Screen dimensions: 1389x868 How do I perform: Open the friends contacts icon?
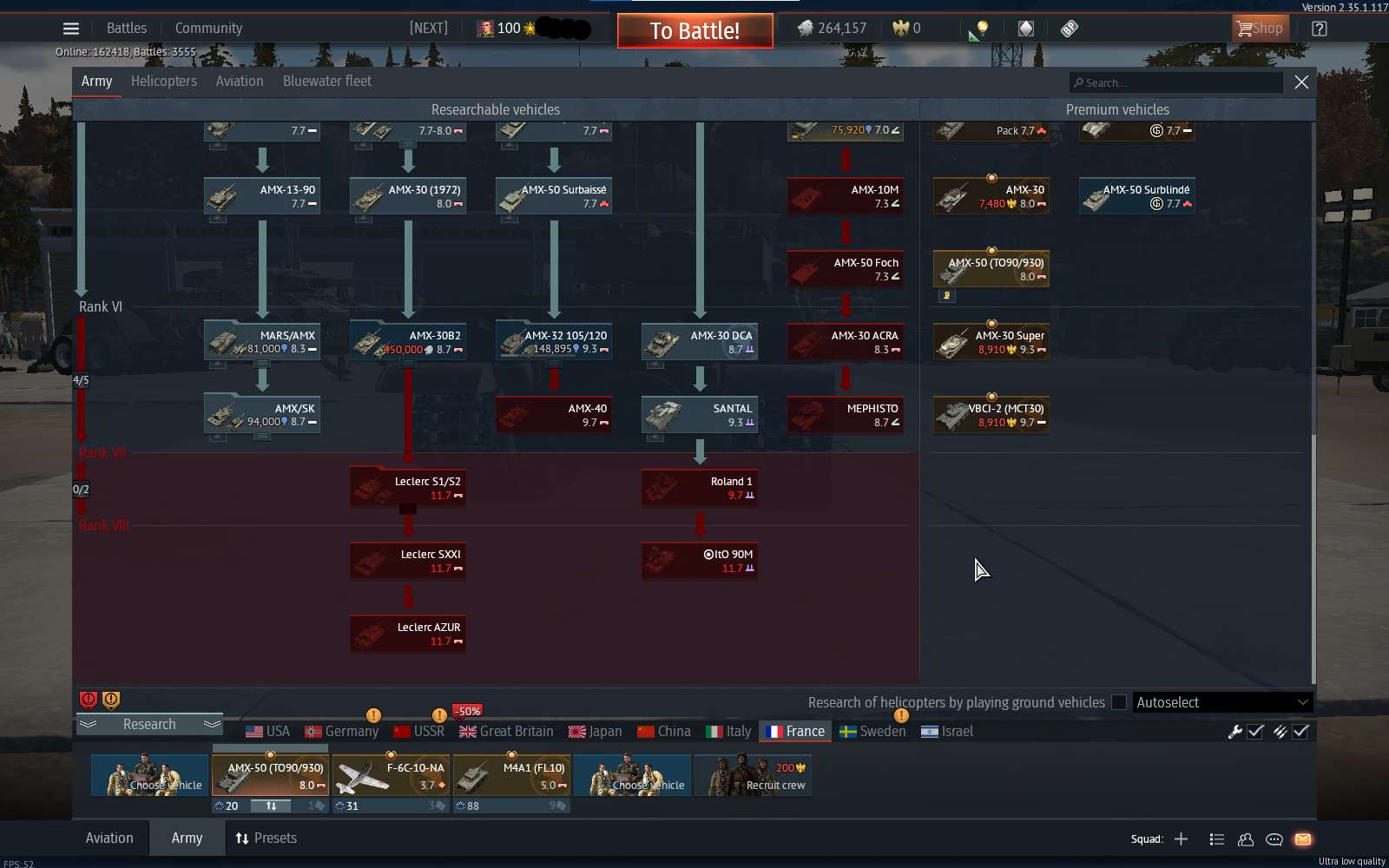[1246, 839]
